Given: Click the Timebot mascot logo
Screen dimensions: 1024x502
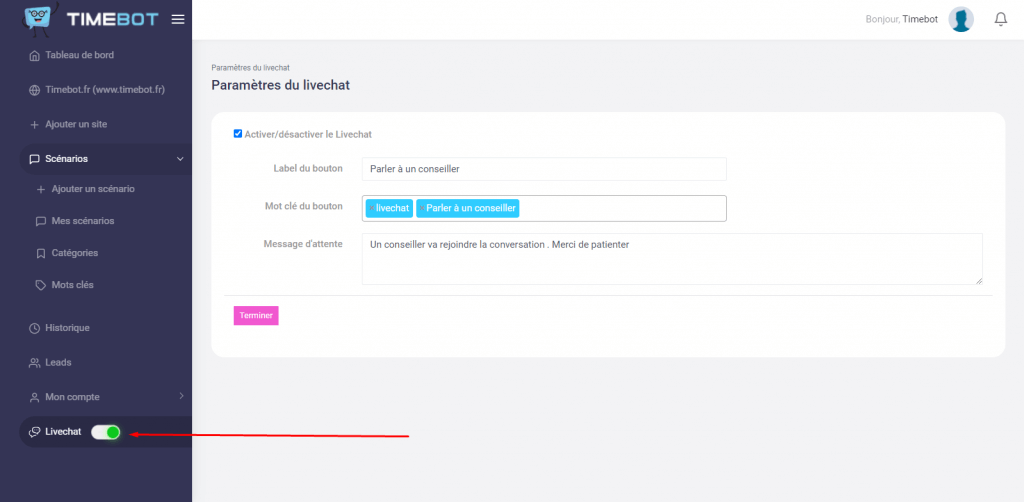Looking at the screenshot, I should pyautogui.click(x=39, y=18).
